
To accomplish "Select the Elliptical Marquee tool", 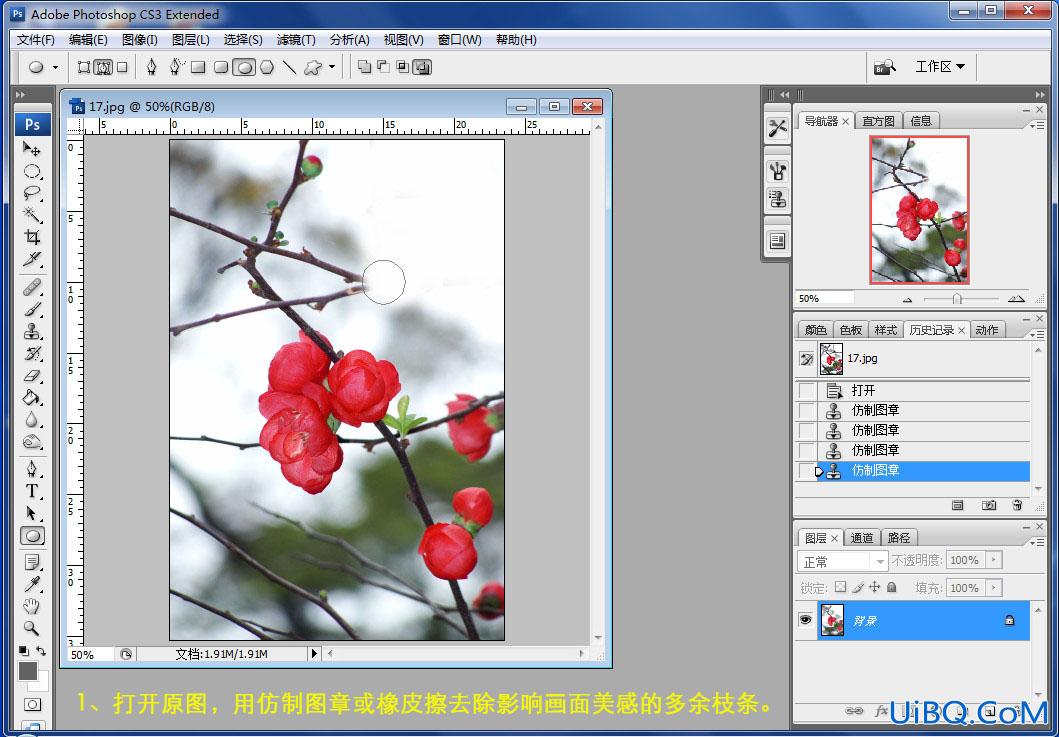I will coord(32,171).
